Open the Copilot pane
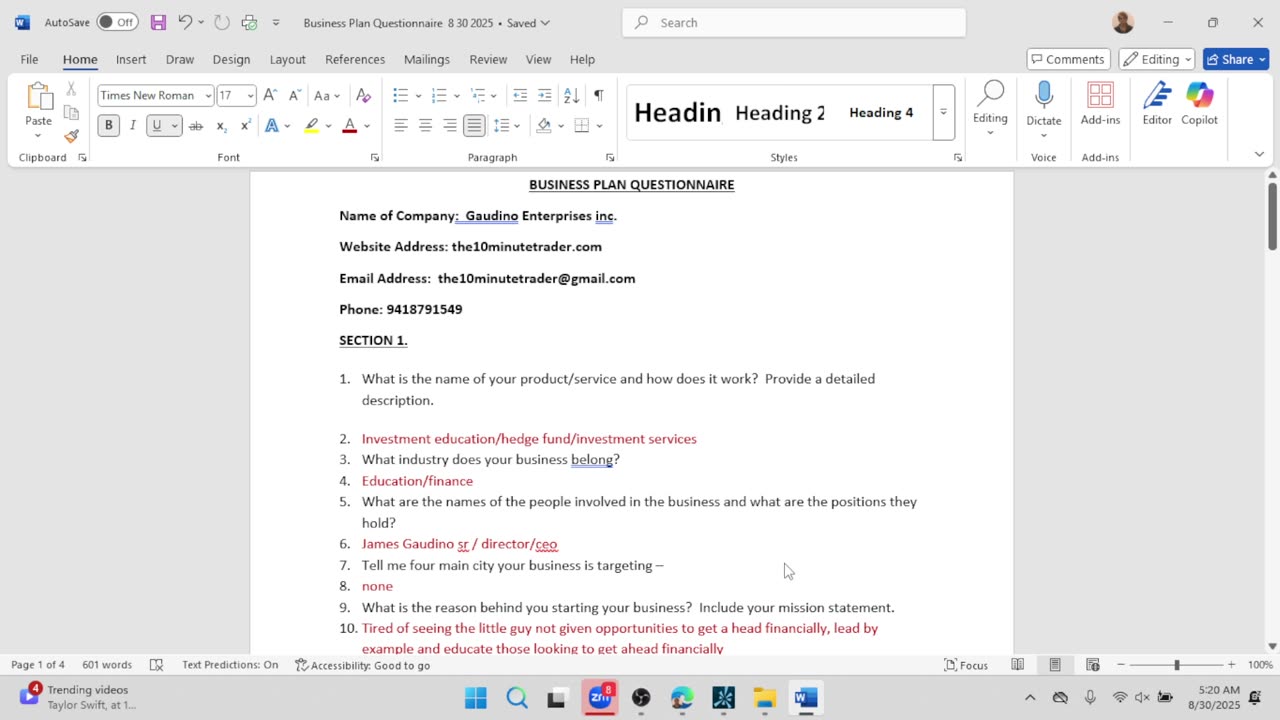1280x720 pixels. pos(1199,104)
